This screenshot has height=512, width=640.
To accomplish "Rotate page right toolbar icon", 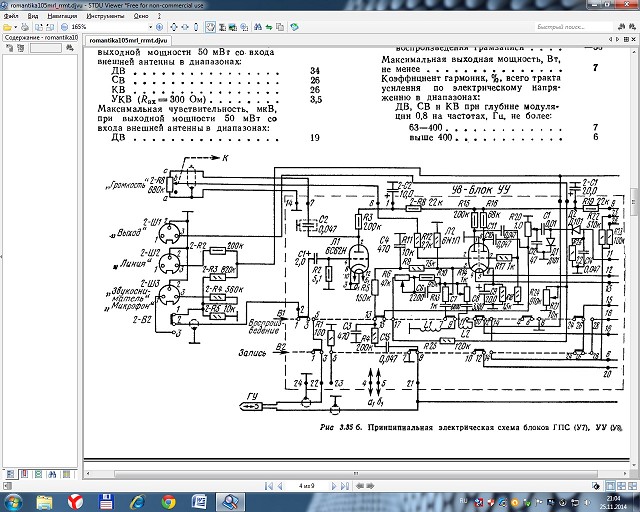I will pyautogui.click(x=50, y=27).
